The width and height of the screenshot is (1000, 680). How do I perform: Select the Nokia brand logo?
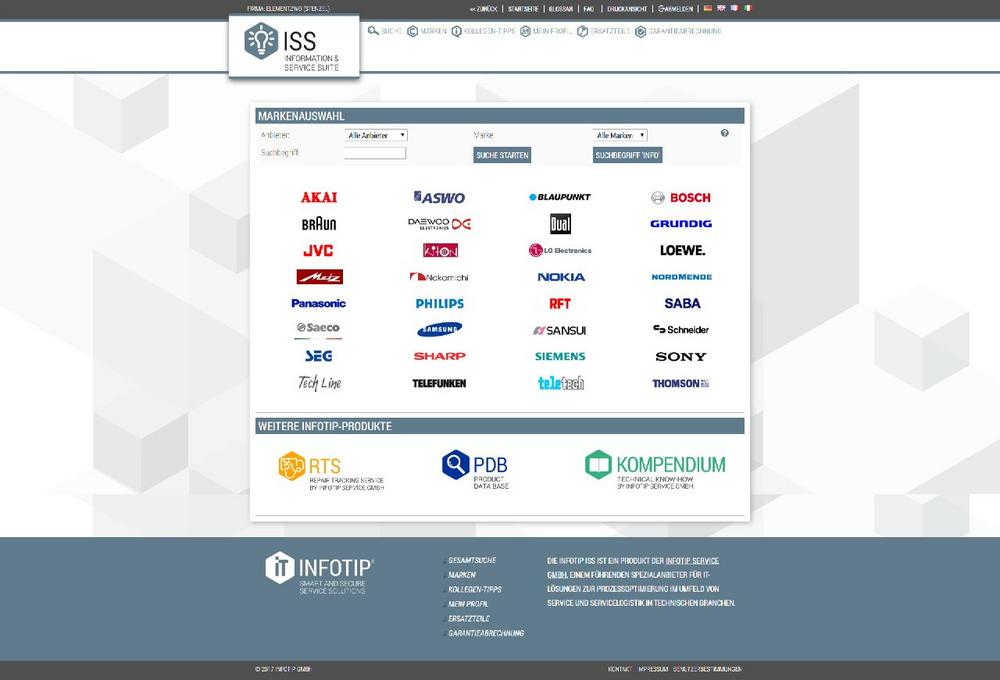pyautogui.click(x=561, y=277)
